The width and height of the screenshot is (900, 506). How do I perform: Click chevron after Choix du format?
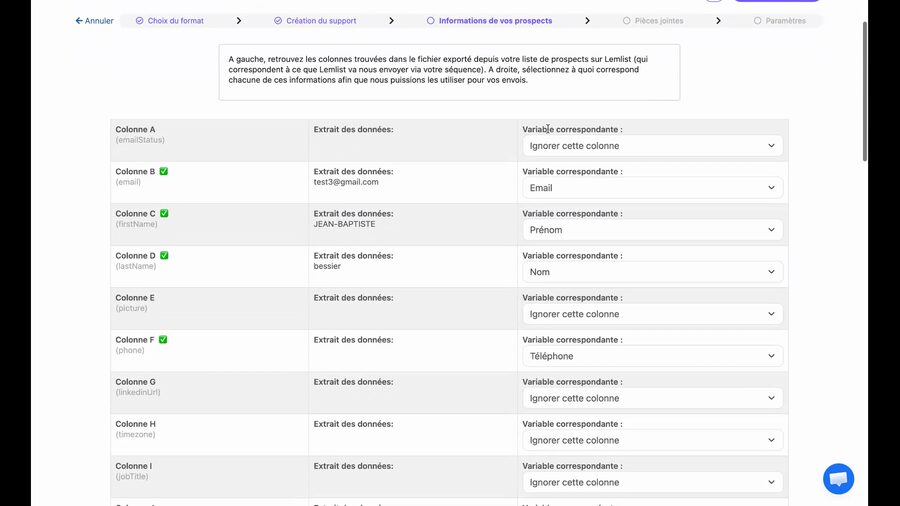pyautogui.click(x=239, y=21)
